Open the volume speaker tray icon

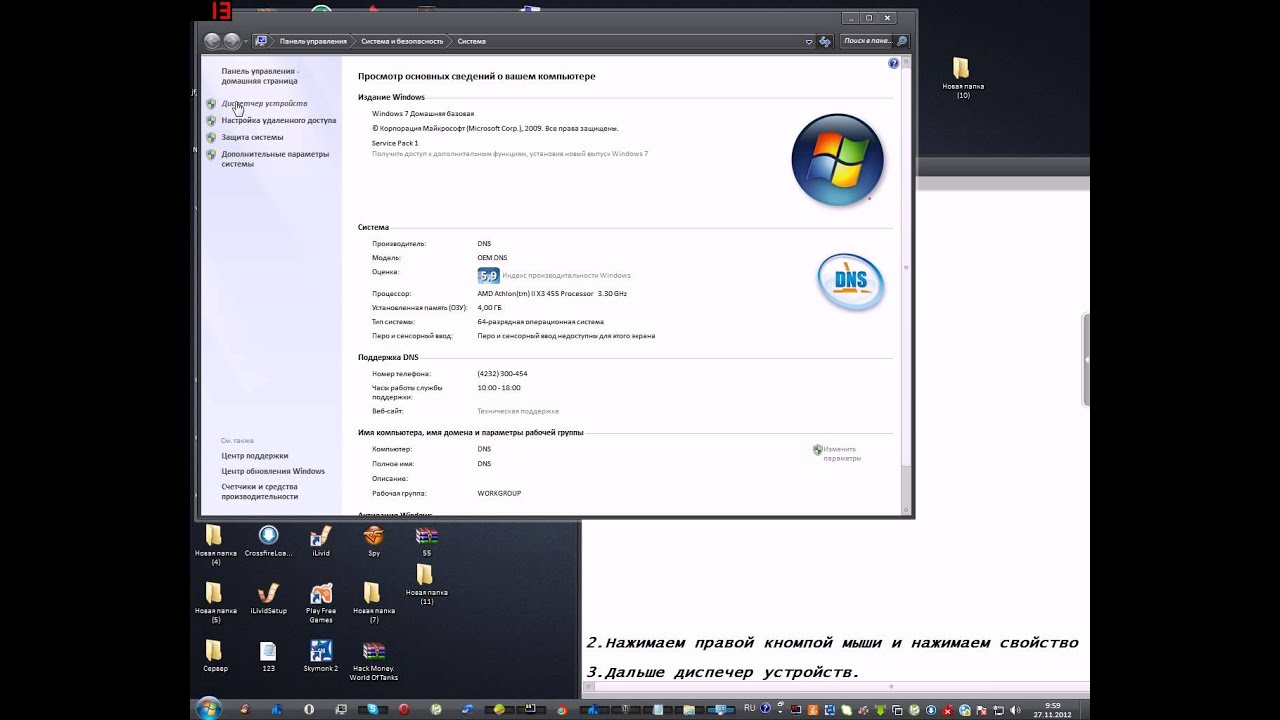point(1014,709)
